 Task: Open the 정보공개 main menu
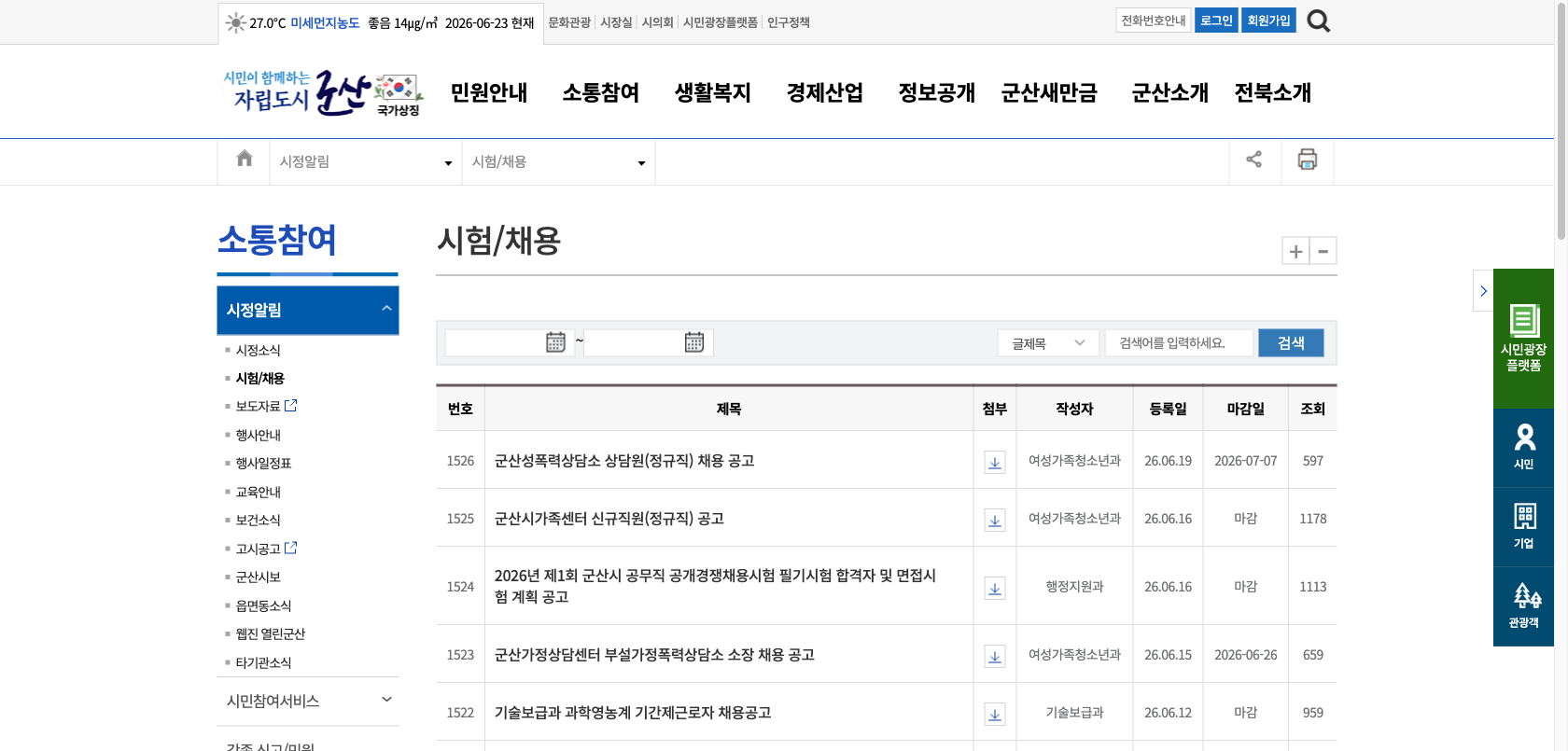937,92
